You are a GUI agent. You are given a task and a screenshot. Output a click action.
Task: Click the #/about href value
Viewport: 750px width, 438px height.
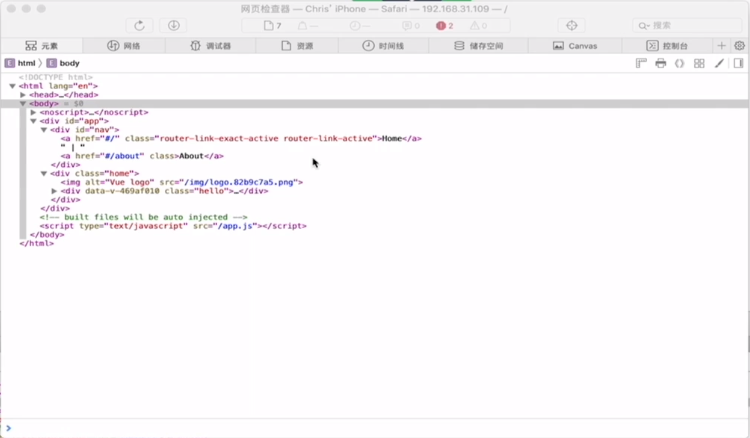pyautogui.click(x=122, y=156)
